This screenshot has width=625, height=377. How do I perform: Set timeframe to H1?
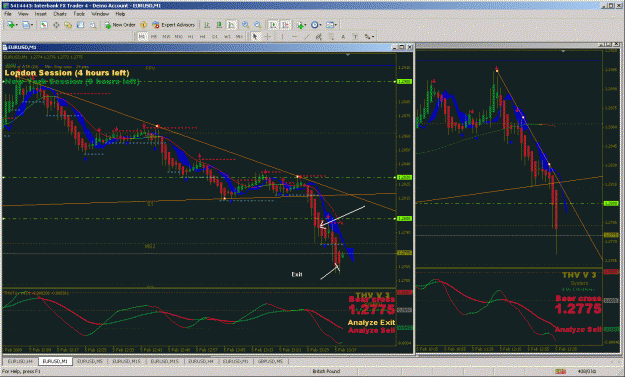tap(191, 37)
